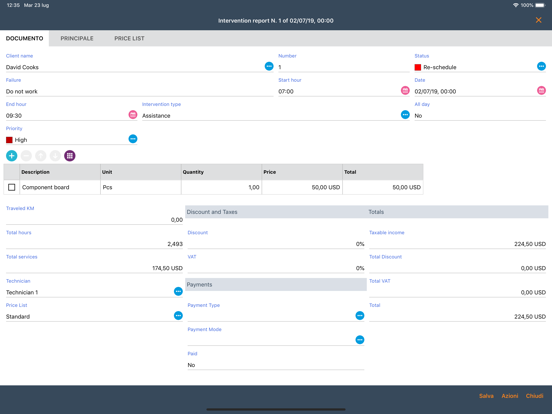This screenshot has height=414, width=552.
Task: Click the Total hours value 2,493
Action: [175, 244]
